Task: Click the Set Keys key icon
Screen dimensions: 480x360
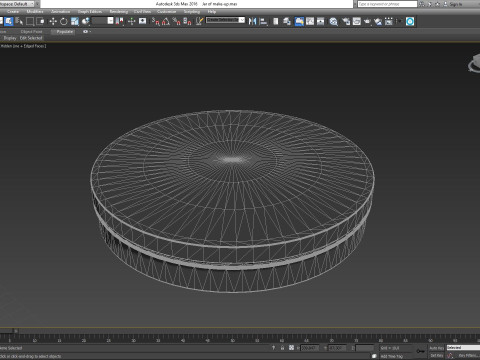Action: point(420,351)
